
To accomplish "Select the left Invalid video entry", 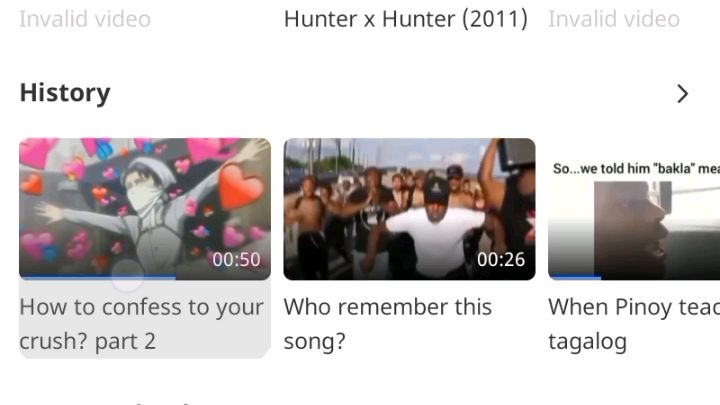I will point(85,19).
